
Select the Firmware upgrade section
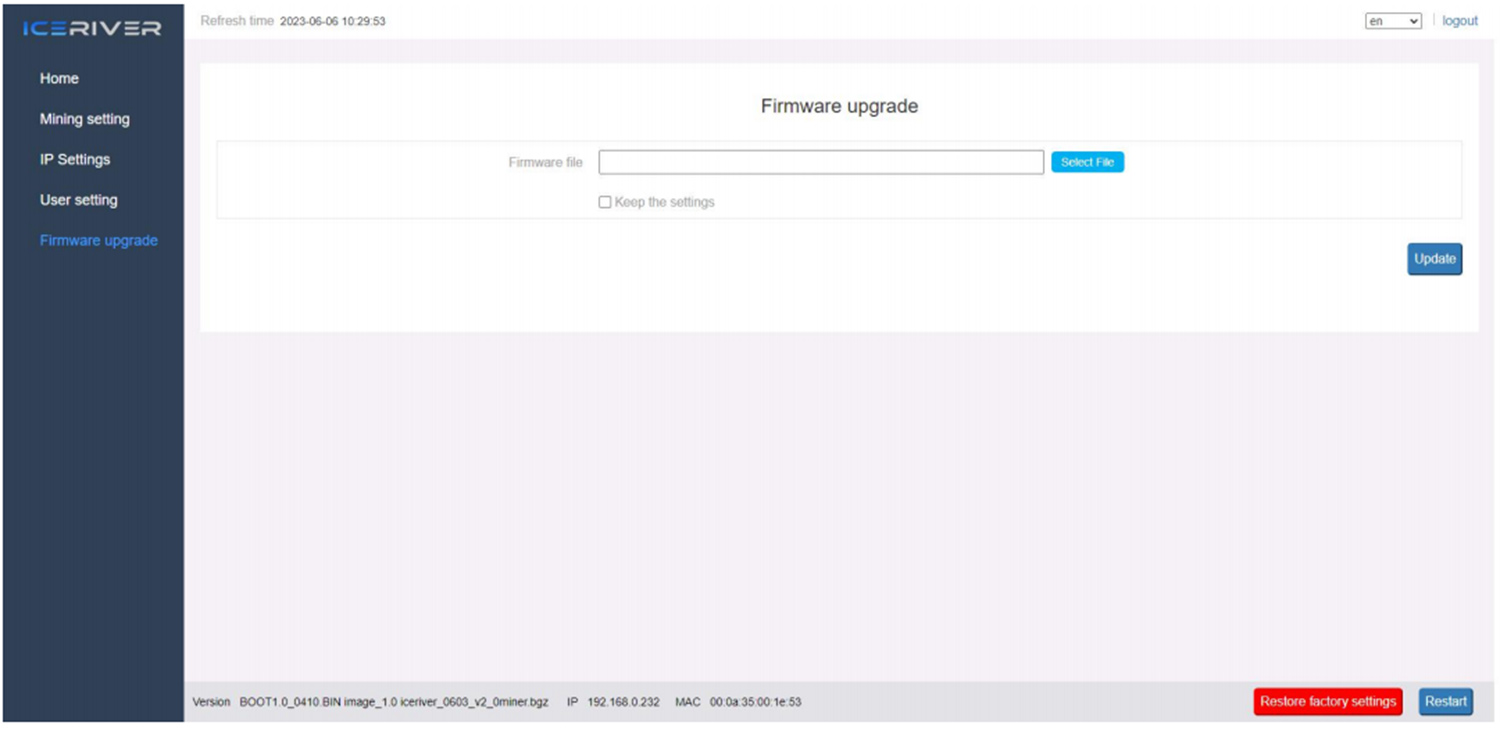[x=98, y=240]
